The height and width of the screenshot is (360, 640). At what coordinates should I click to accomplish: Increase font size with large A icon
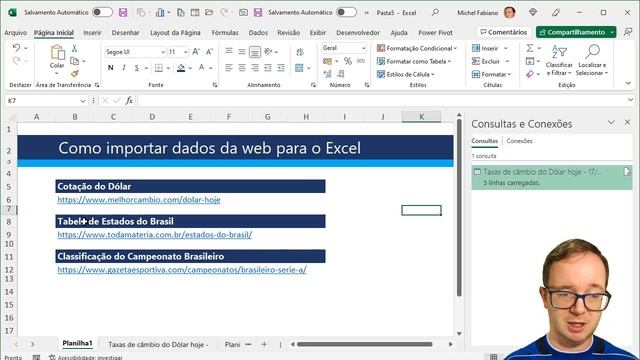[x=196, y=52]
